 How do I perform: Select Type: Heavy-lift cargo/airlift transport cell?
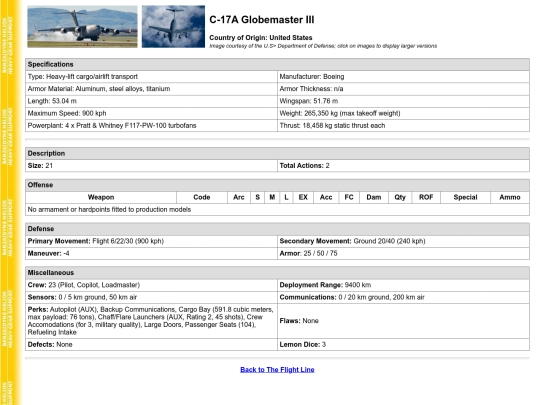pos(151,76)
